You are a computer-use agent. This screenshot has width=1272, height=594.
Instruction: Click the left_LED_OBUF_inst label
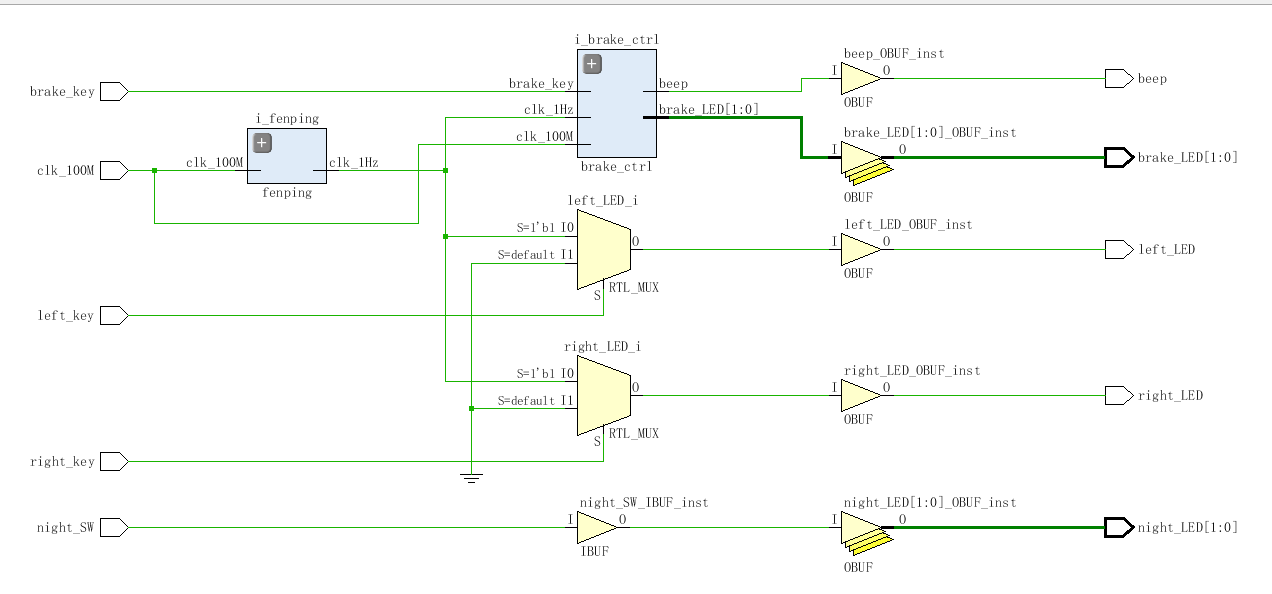[908, 225]
